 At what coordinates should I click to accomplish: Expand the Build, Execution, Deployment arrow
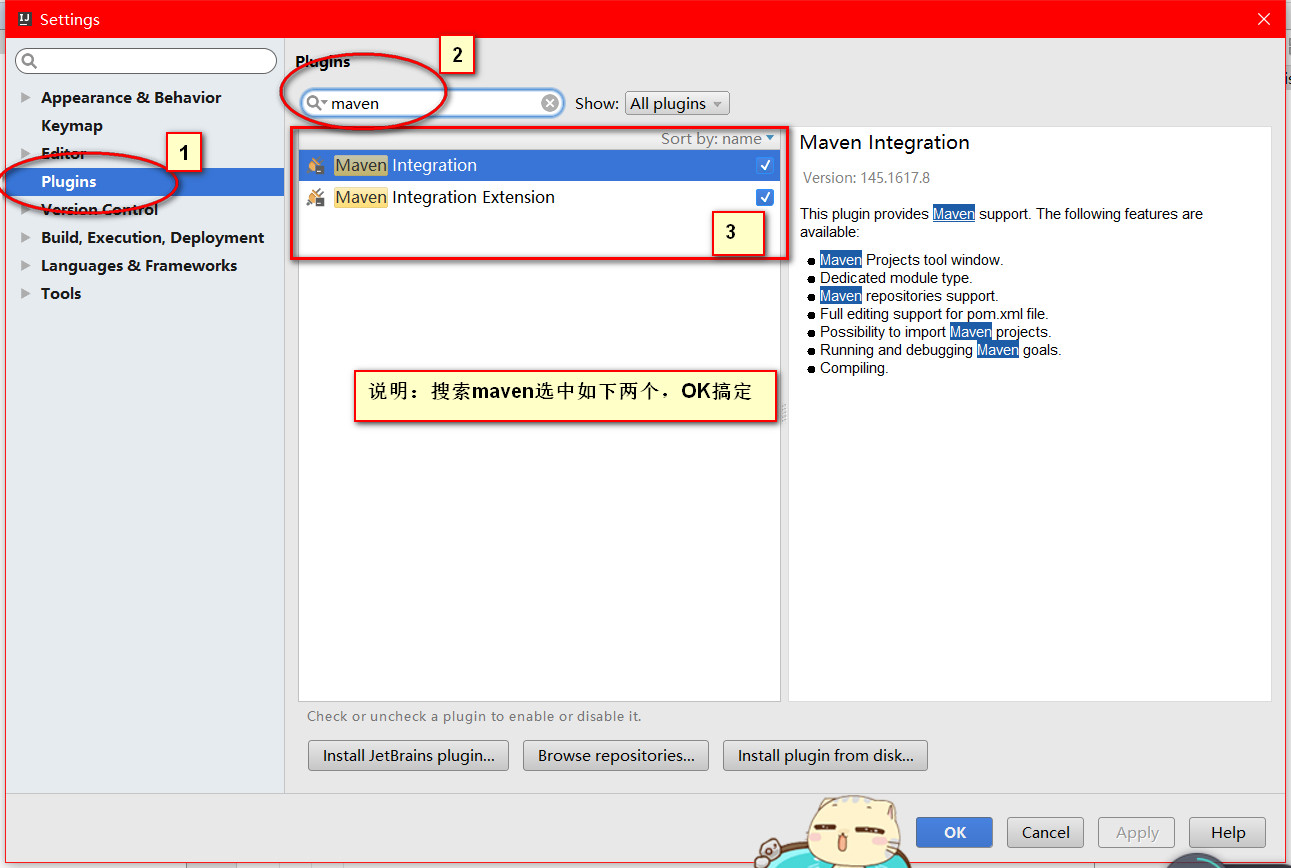tap(26, 238)
